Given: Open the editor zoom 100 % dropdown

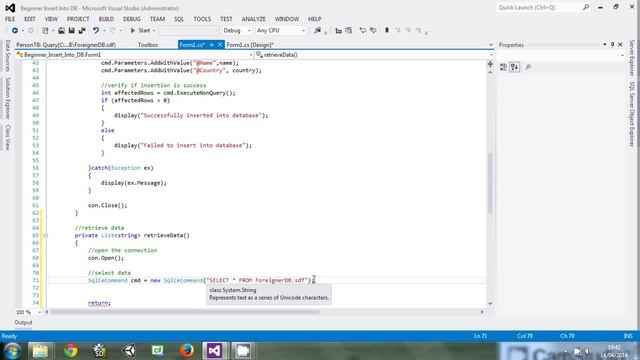Looking at the screenshot, I should [x=29, y=312].
